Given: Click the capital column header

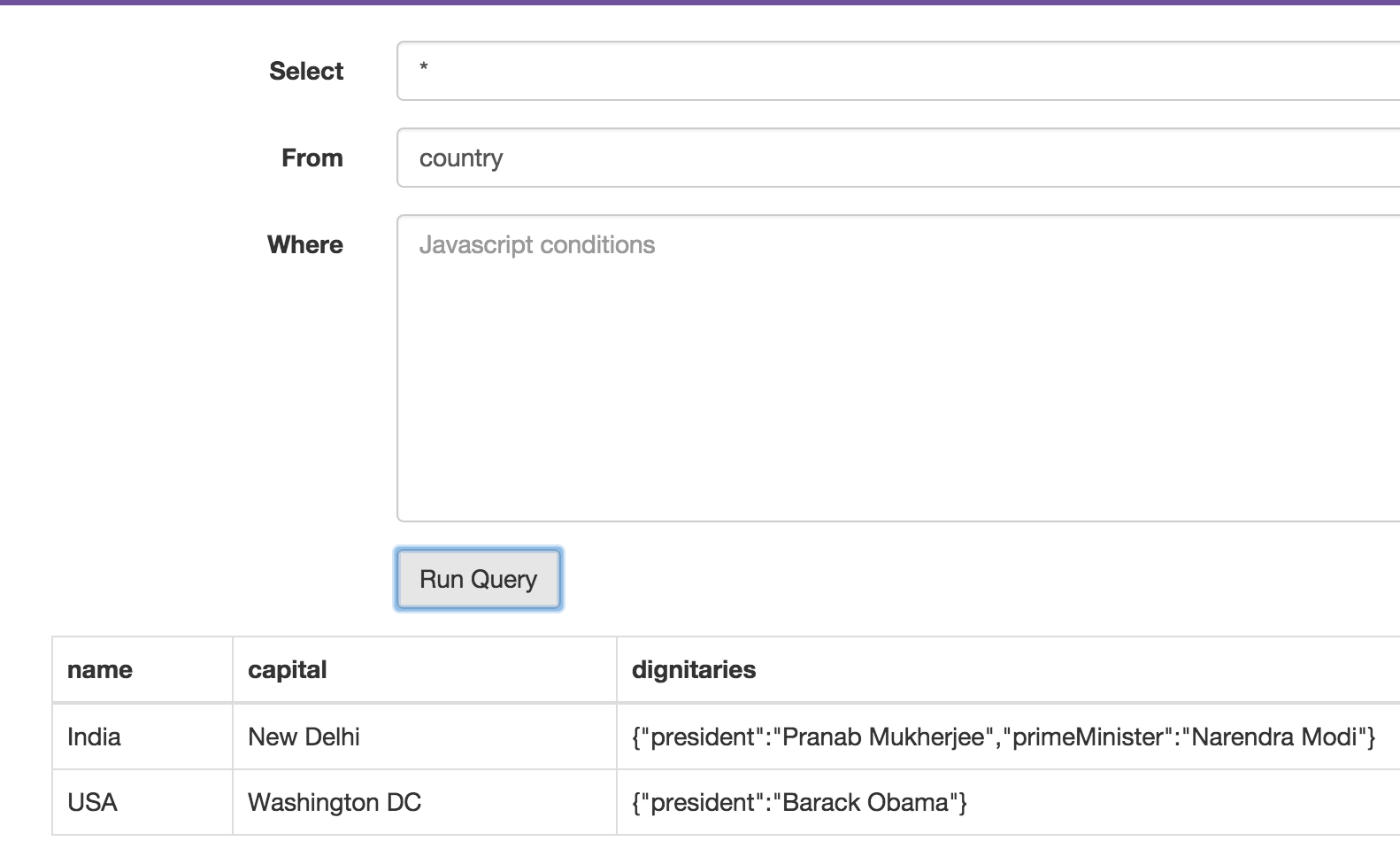Looking at the screenshot, I should coord(288,669).
